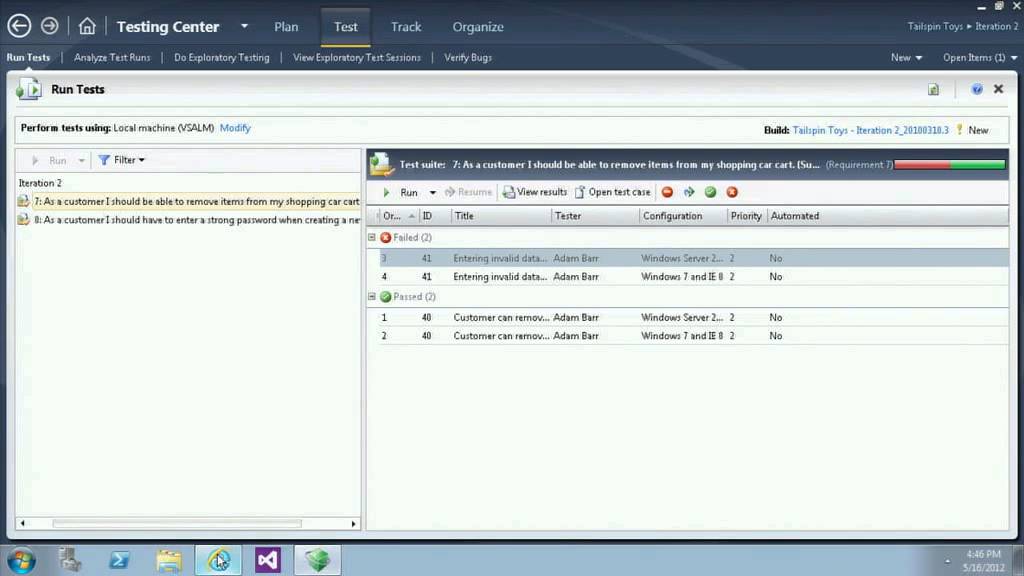
Task: Click View results
Action: [x=535, y=192]
